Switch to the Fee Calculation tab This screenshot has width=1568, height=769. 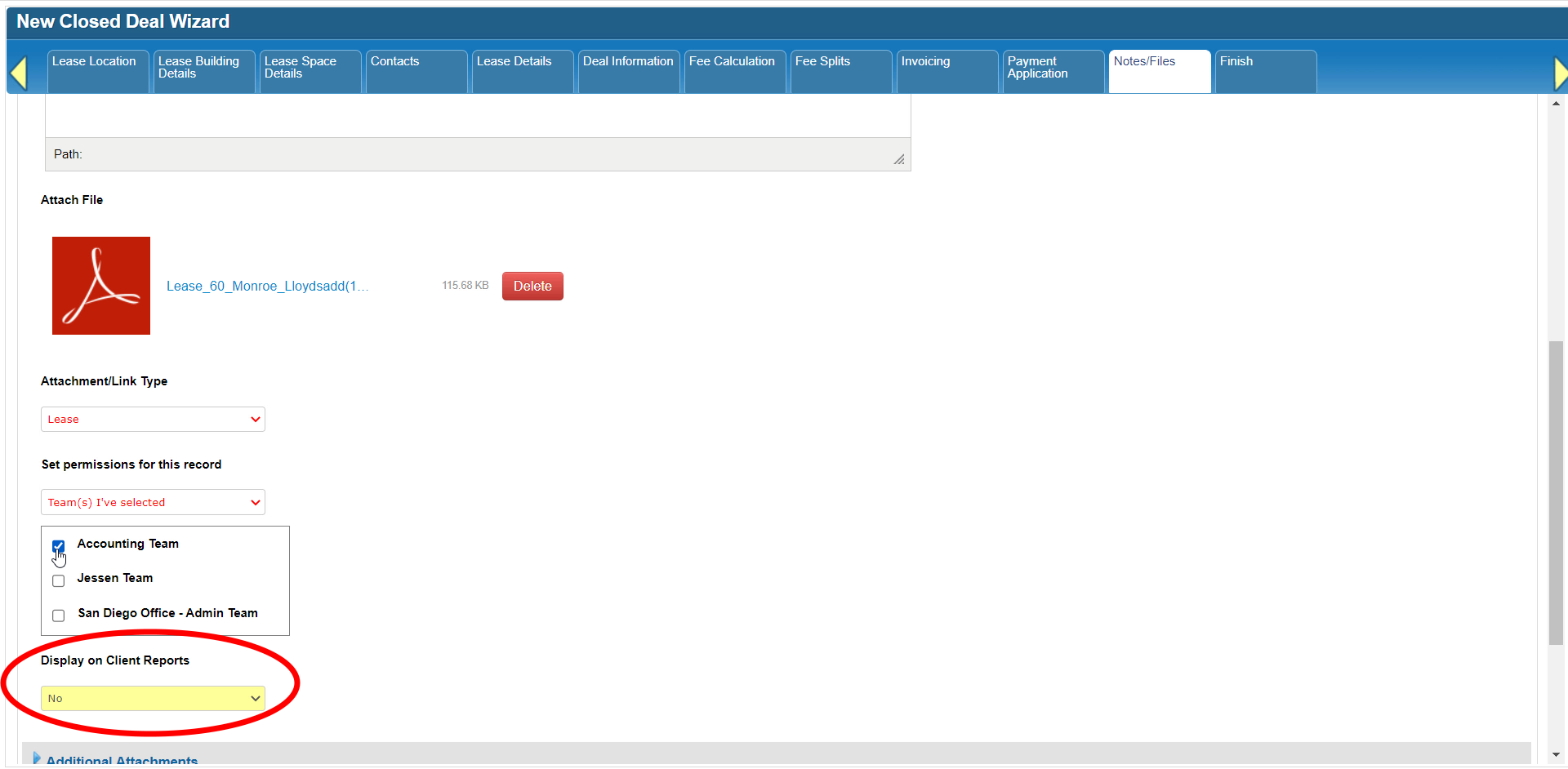click(734, 71)
